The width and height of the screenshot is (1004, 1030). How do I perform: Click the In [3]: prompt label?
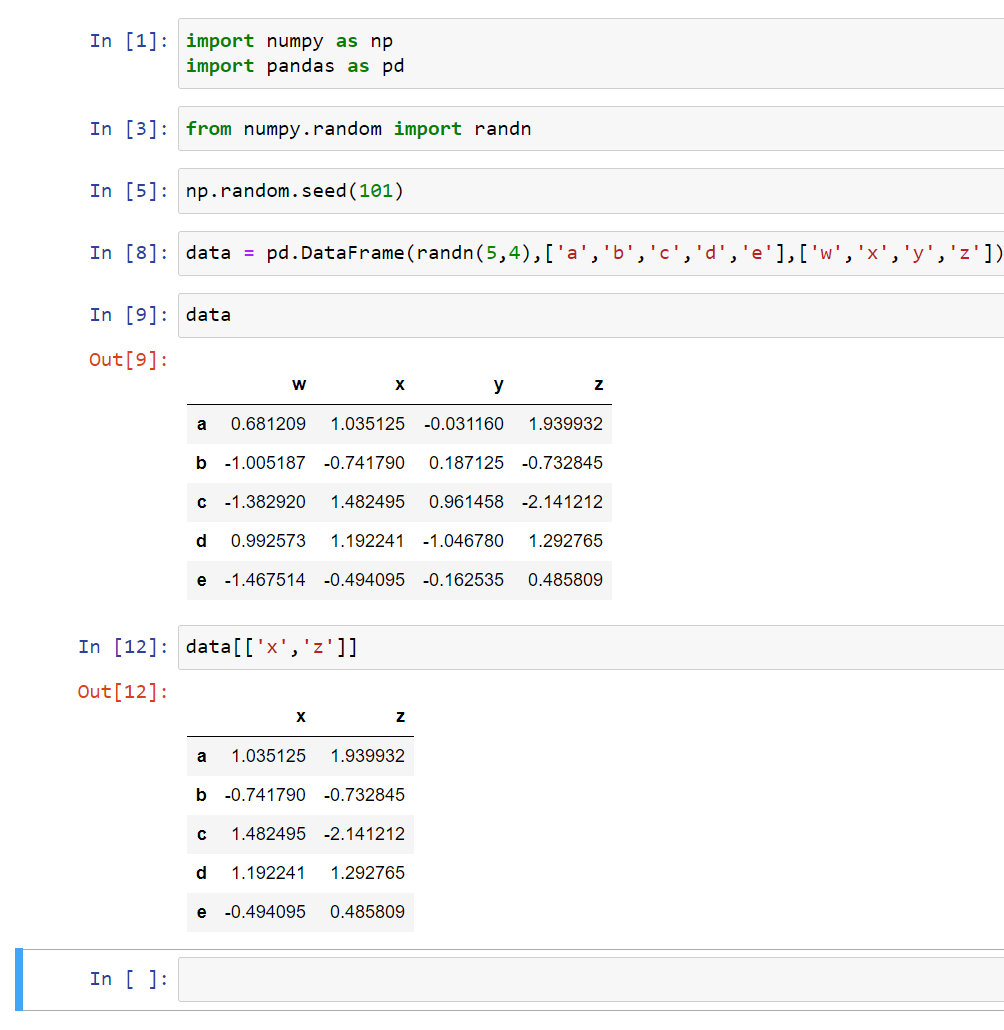pyautogui.click(x=129, y=129)
